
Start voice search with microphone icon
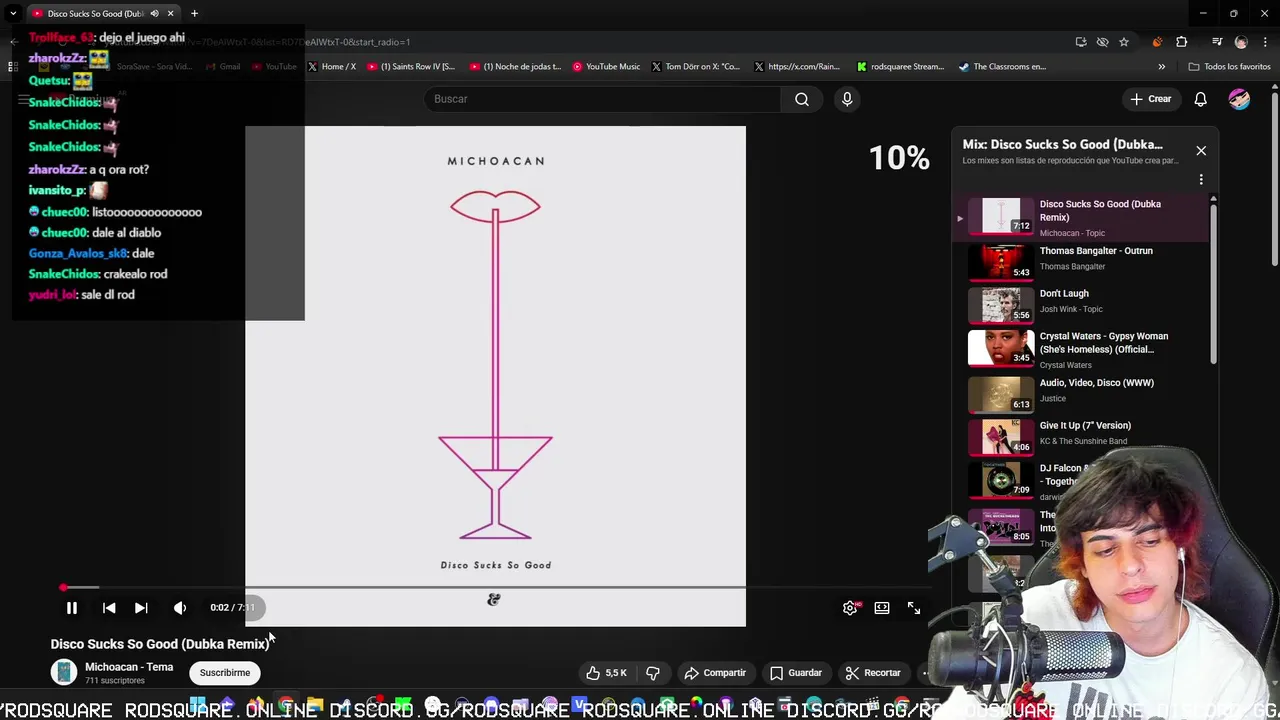[847, 99]
